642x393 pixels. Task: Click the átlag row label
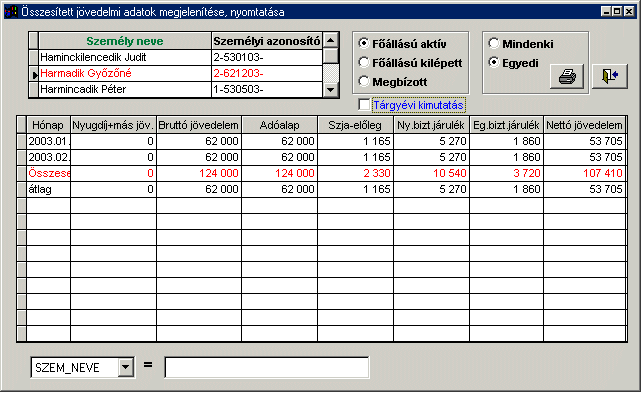tap(48, 189)
